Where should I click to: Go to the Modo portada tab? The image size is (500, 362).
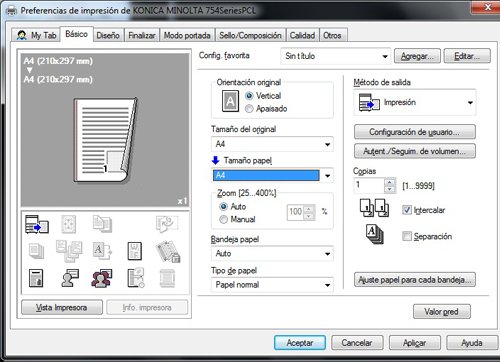[x=187, y=35]
